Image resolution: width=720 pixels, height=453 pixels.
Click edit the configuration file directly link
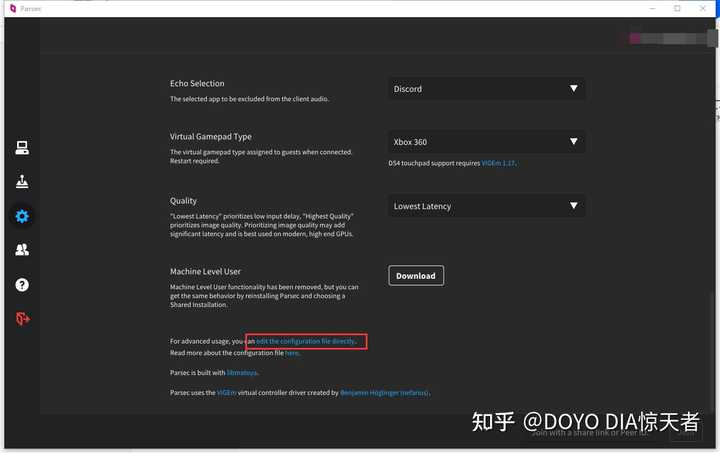[306, 341]
